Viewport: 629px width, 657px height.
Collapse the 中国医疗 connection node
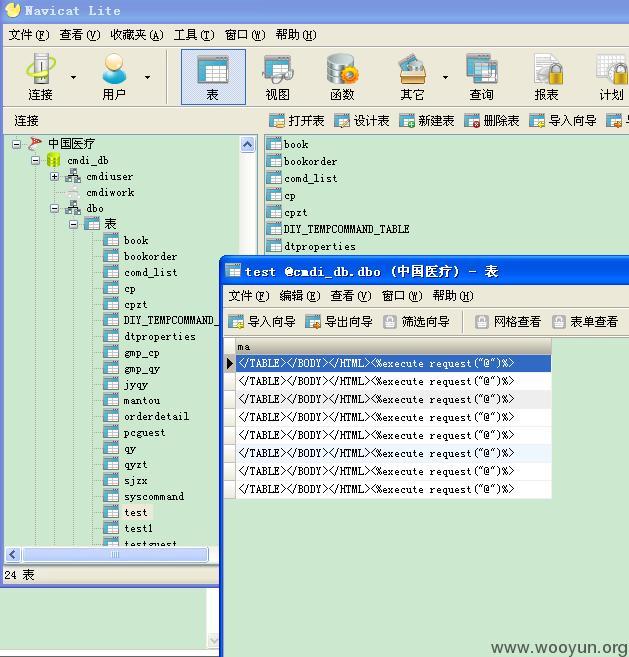pyautogui.click(x=16, y=144)
